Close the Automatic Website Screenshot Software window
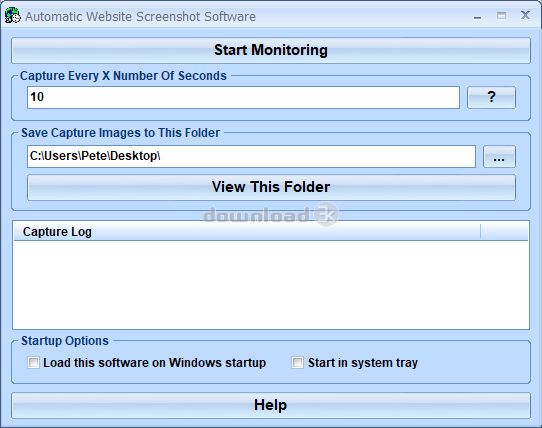This screenshot has width=542, height=428. point(525,15)
